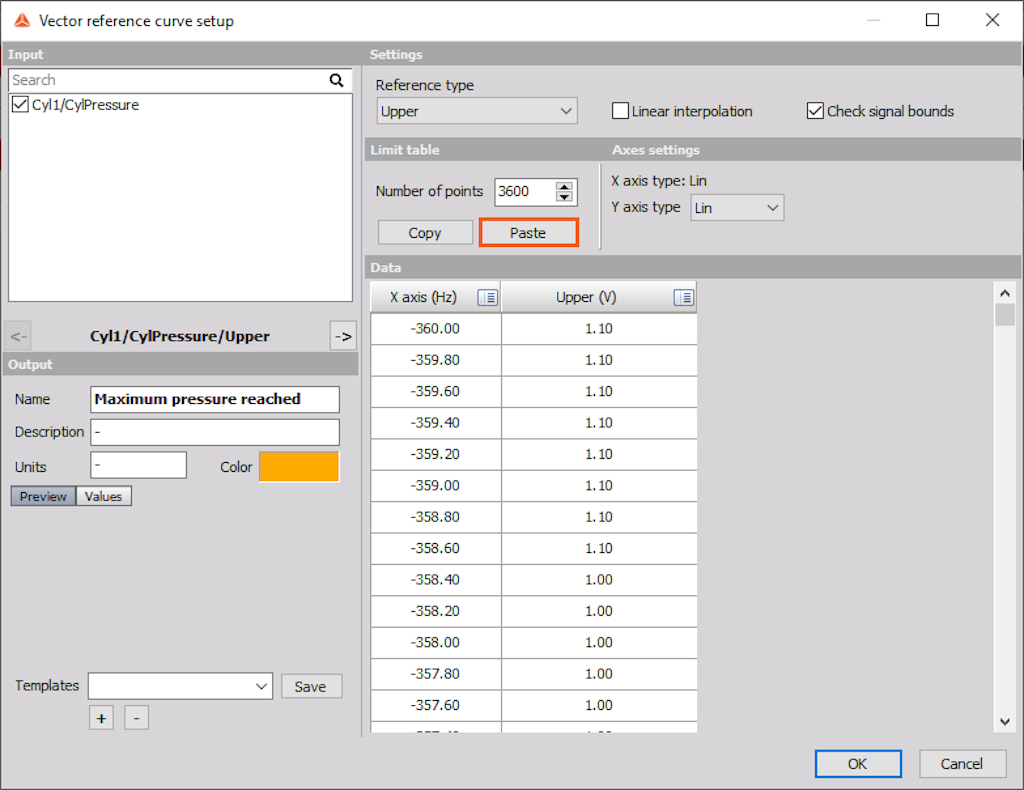Select the -357.80 X axis cell
Viewport: 1024px width, 790px height.
[x=436, y=674]
